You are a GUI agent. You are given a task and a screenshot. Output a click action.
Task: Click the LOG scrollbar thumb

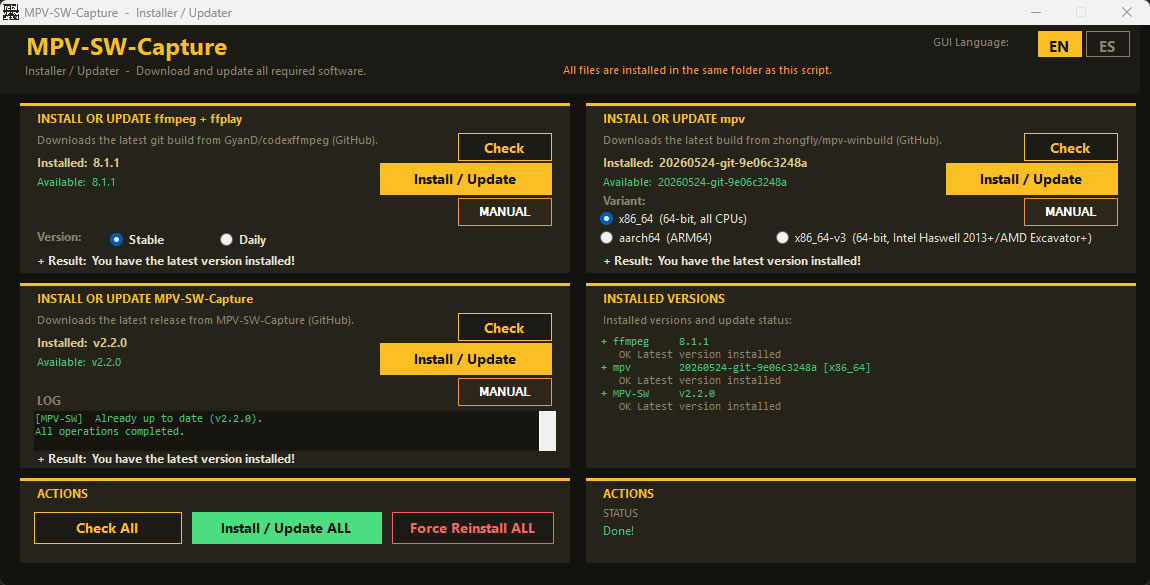[547, 431]
